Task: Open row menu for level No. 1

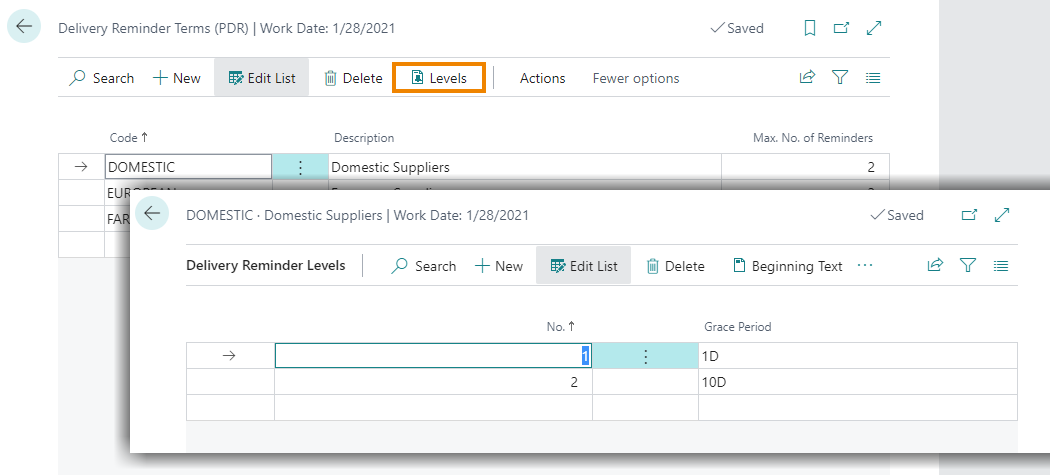Action: 645,356
